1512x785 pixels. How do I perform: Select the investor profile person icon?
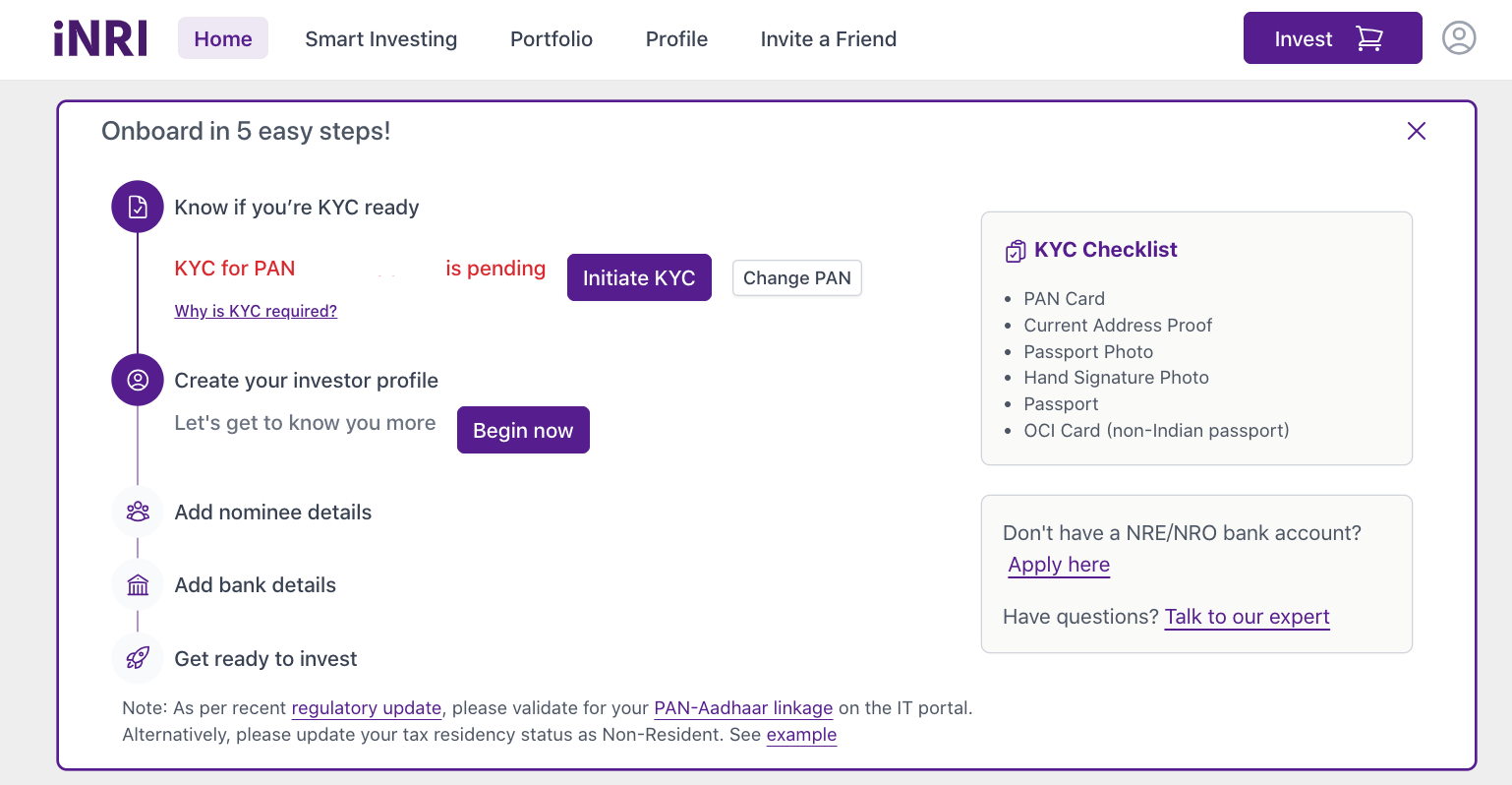(x=137, y=380)
